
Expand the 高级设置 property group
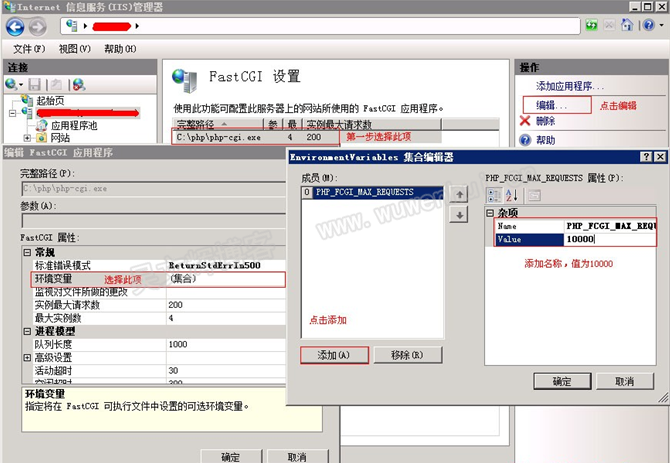tap(27, 357)
